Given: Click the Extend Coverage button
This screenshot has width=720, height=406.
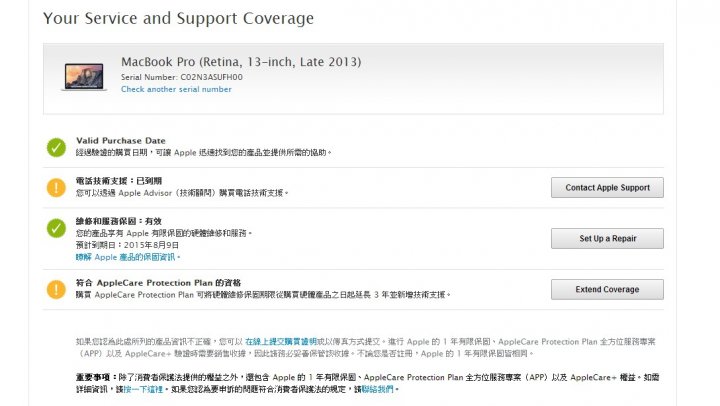Looking at the screenshot, I should point(607,289).
